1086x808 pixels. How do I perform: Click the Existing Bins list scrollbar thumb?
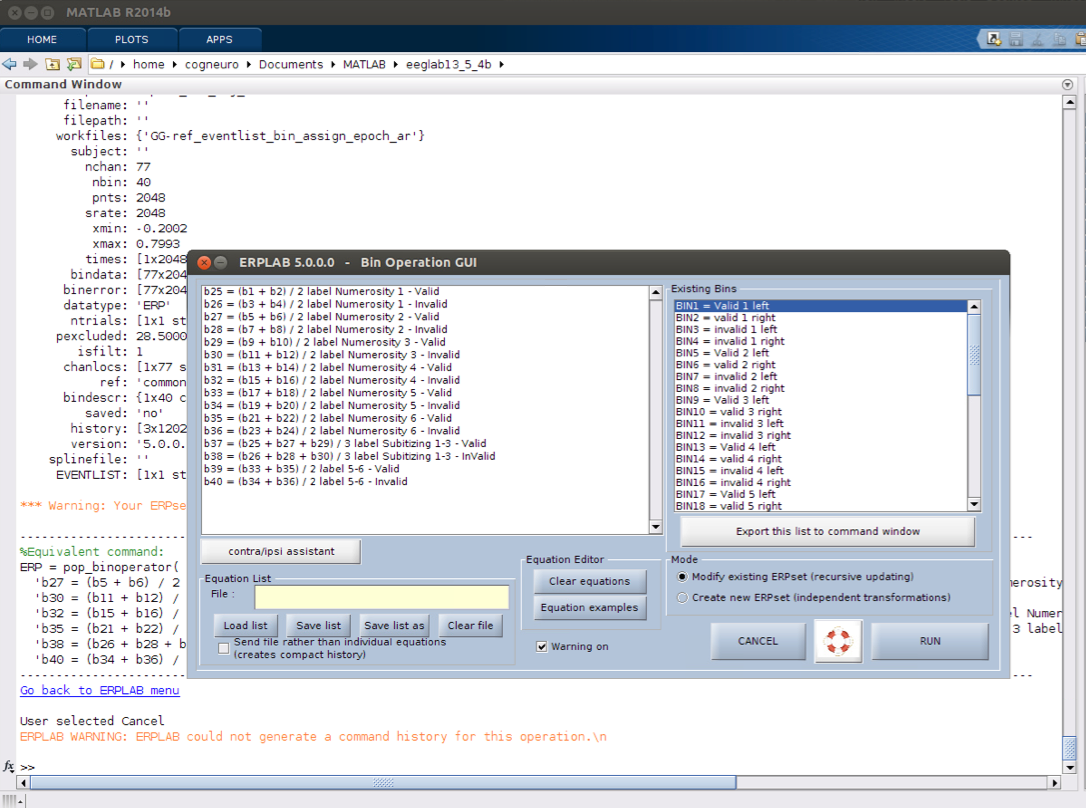click(974, 354)
